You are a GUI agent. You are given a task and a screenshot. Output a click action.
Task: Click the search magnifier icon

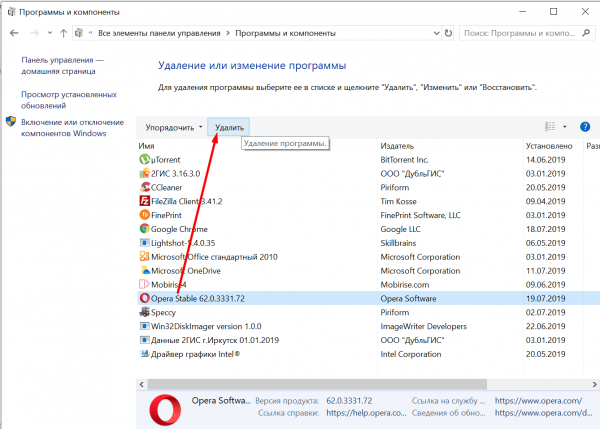click(x=586, y=33)
